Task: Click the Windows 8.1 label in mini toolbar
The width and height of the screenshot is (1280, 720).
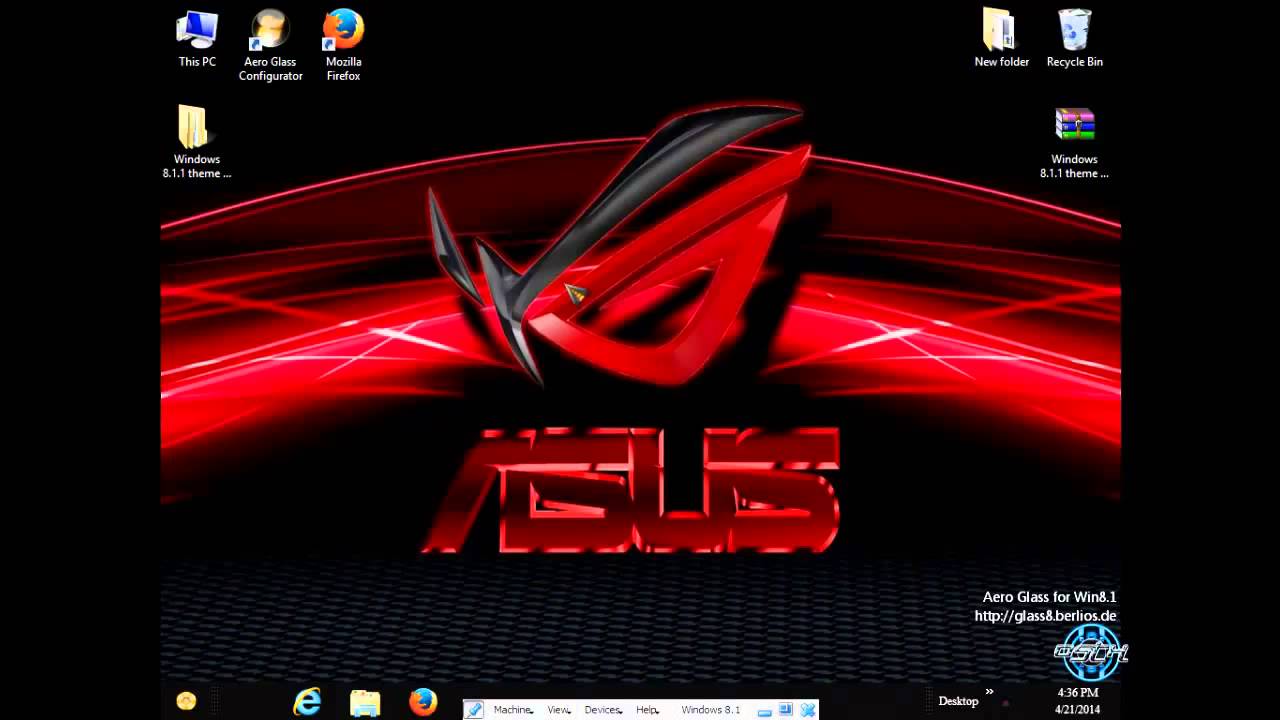Action: coord(710,710)
